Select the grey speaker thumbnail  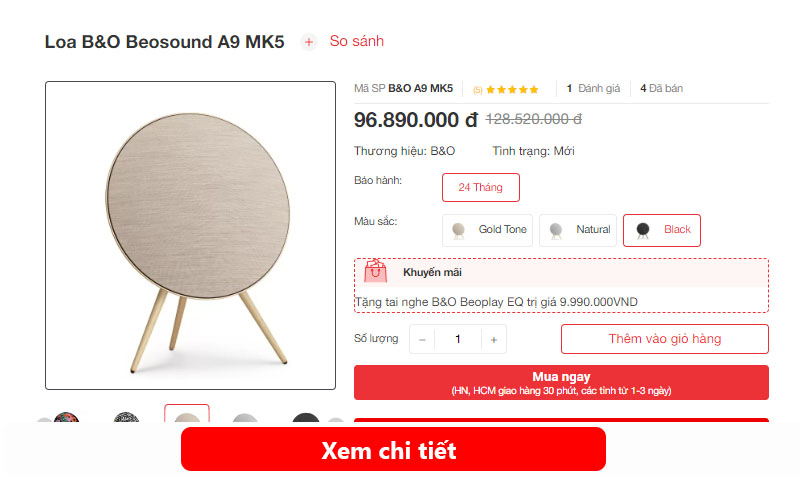coord(245,417)
